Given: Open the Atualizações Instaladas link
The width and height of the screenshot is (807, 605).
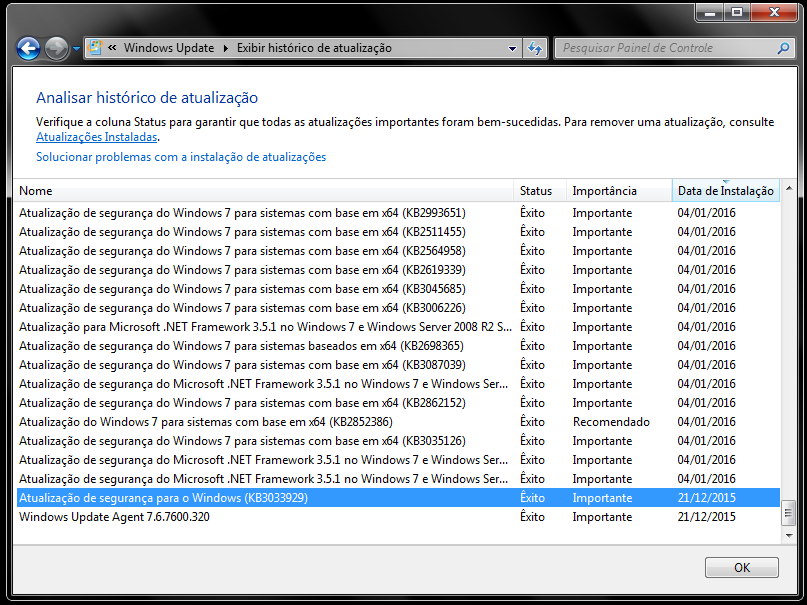Looking at the screenshot, I should pyautogui.click(x=97, y=137).
